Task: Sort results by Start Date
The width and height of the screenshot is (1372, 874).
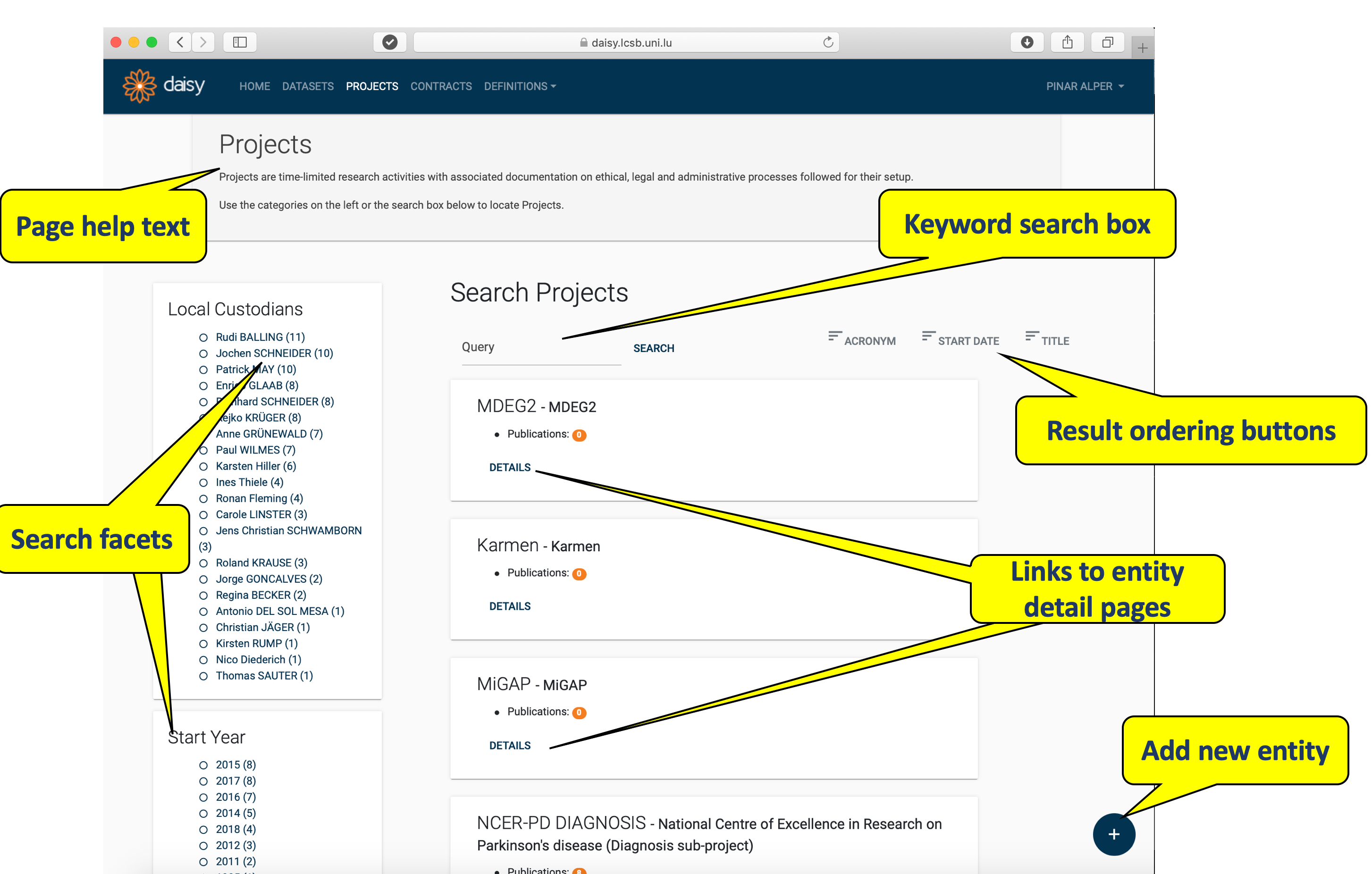Action: 960,340
